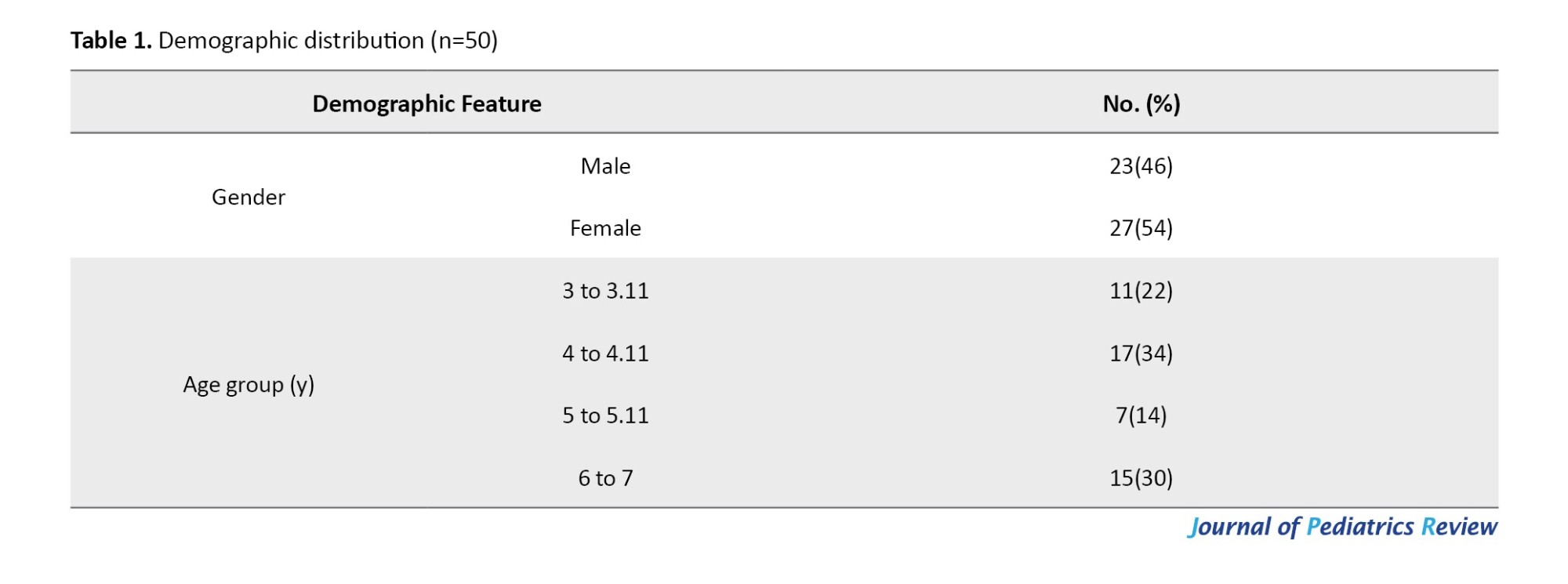Image resolution: width=1568 pixels, height=584 pixels.
Task: Click the female count value 27(54)
Action: click(1141, 228)
